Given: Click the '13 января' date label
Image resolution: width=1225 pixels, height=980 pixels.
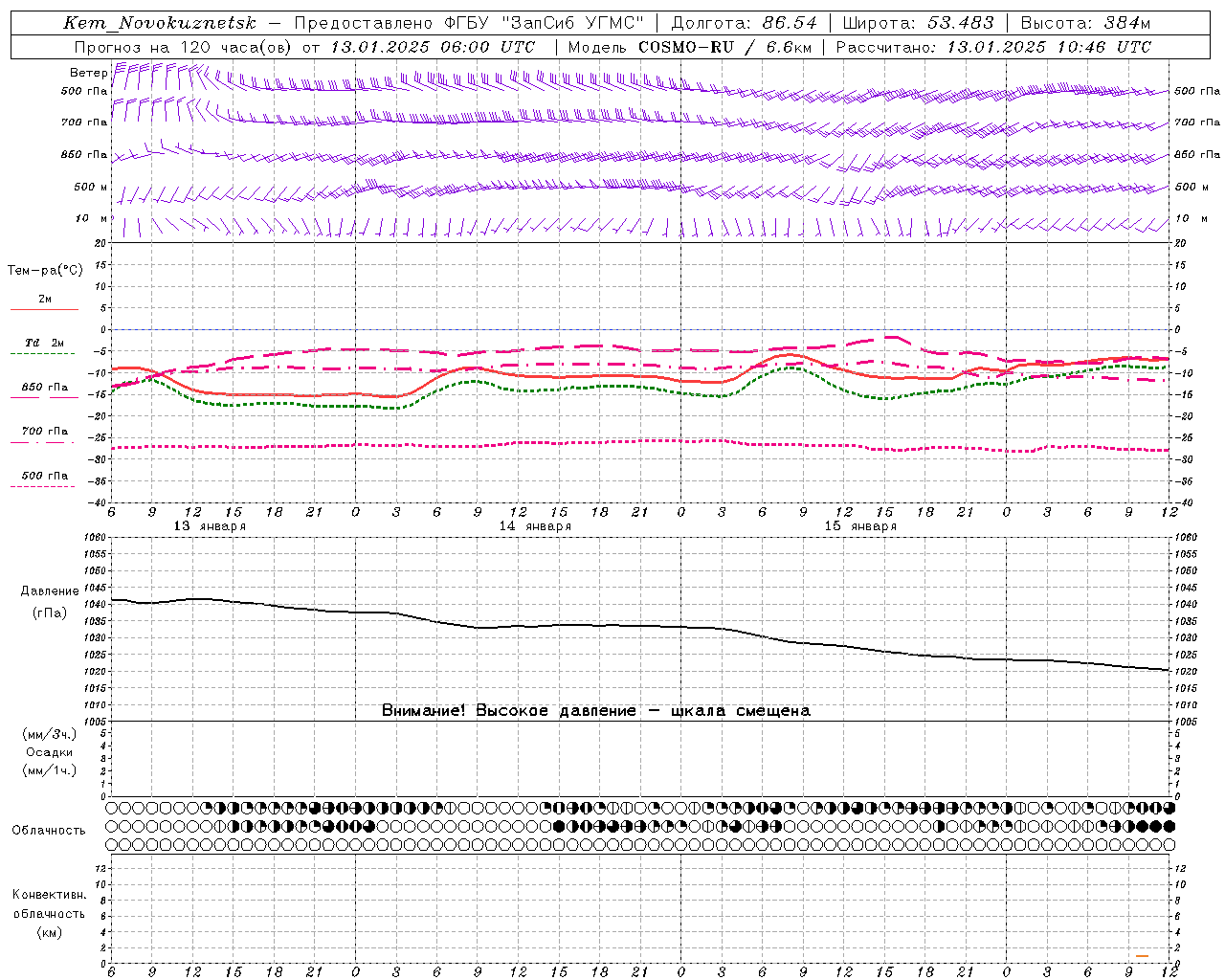Looking at the screenshot, I should pyautogui.click(x=210, y=526).
